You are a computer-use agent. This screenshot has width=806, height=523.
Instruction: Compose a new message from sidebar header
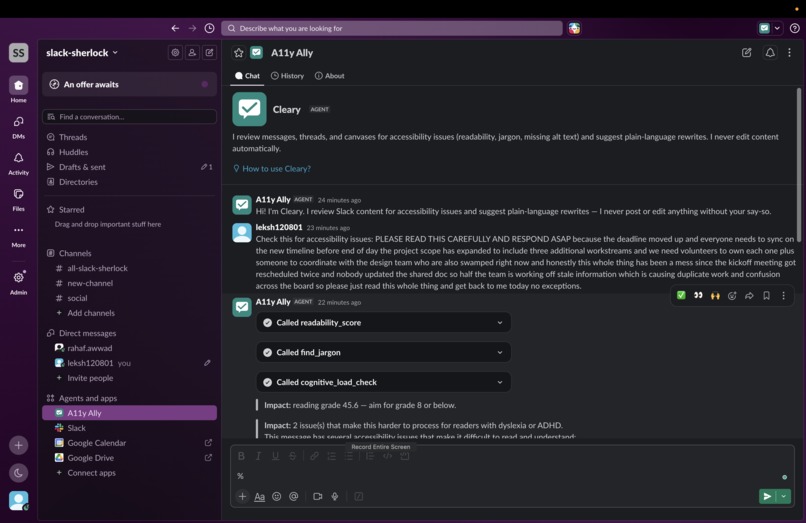(209, 52)
